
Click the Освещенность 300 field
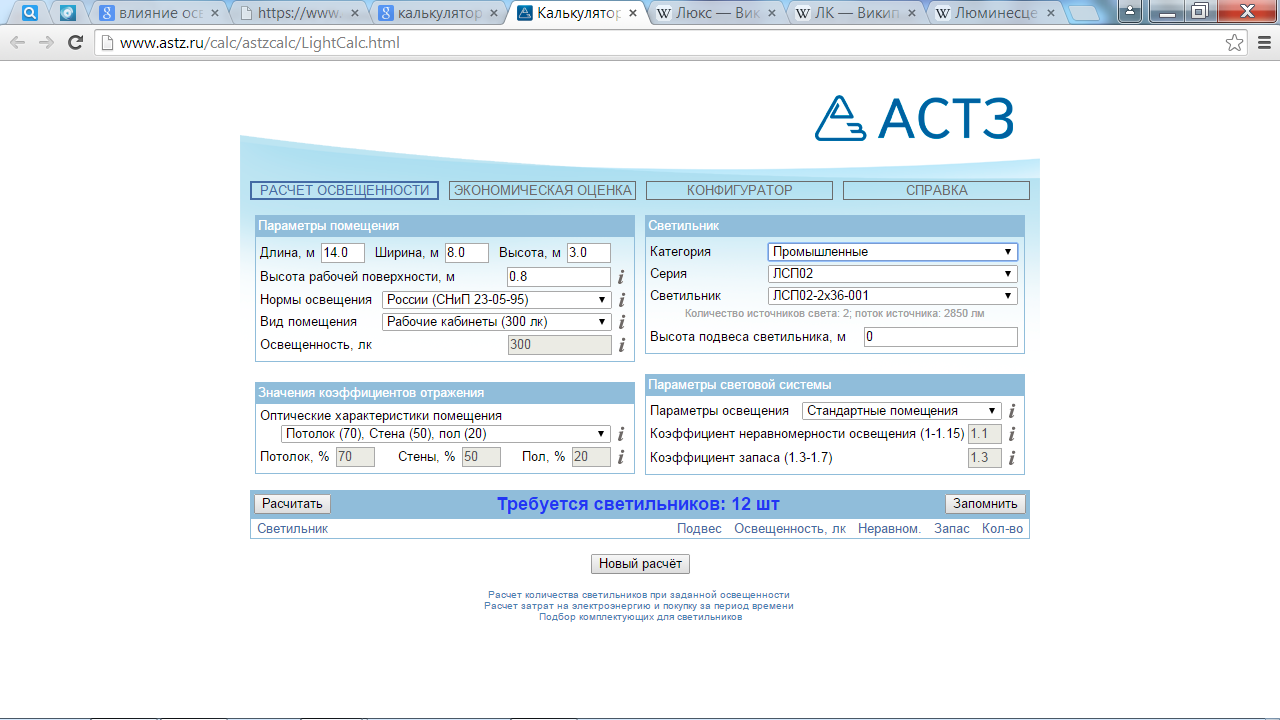pos(559,345)
